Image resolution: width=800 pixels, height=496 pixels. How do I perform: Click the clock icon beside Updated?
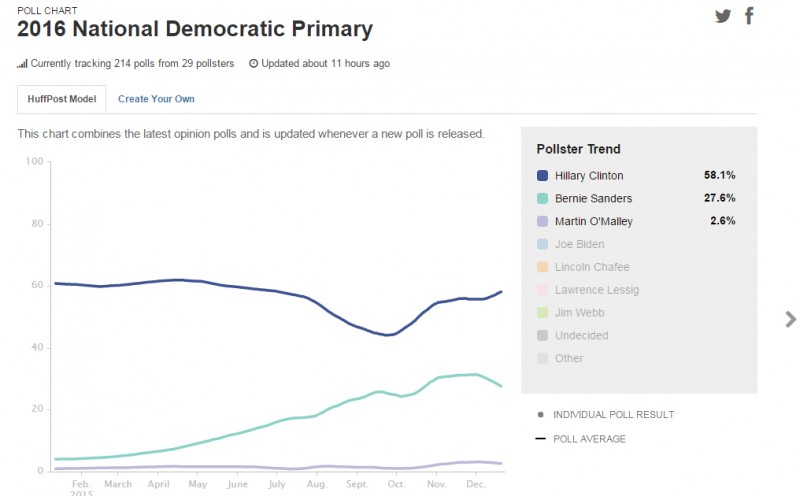(253, 64)
